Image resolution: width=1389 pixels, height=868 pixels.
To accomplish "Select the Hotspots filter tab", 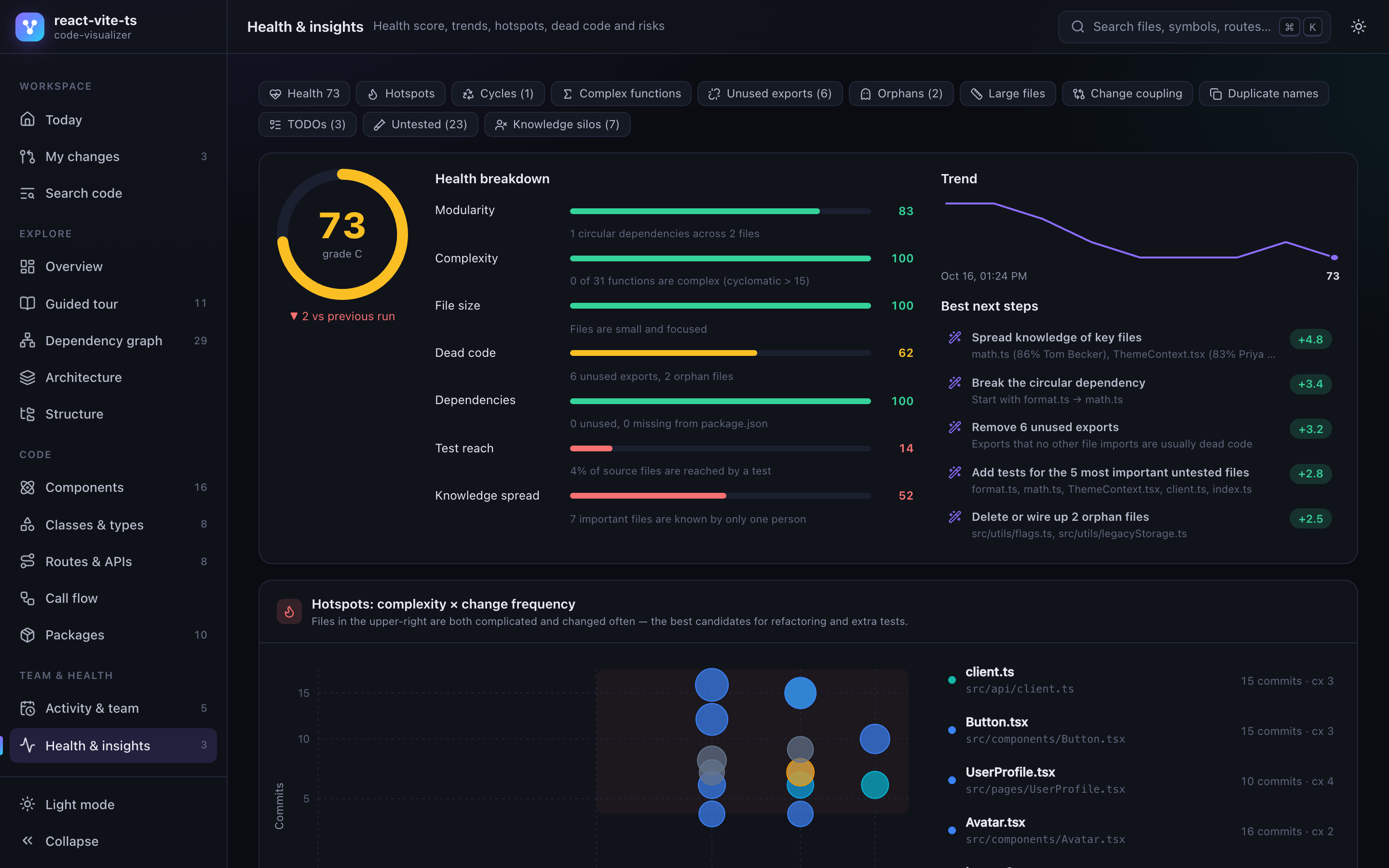I will click(x=401, y=94).
